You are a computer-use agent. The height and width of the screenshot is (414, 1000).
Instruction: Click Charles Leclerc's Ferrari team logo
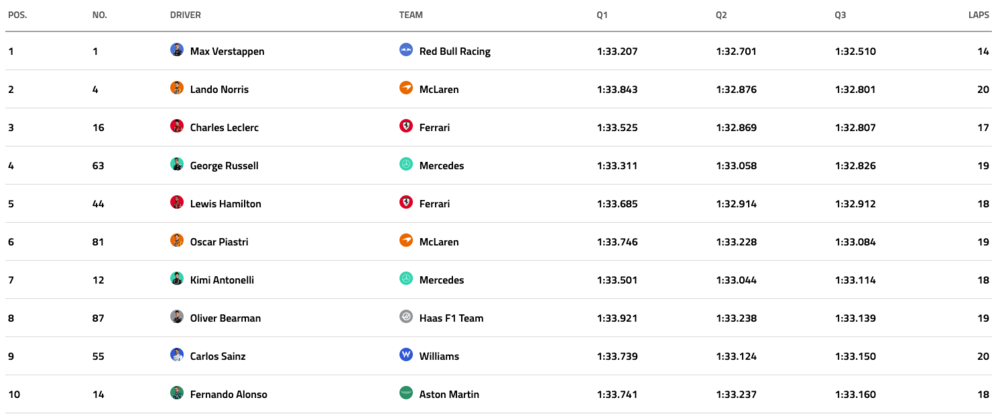(406, 126)
